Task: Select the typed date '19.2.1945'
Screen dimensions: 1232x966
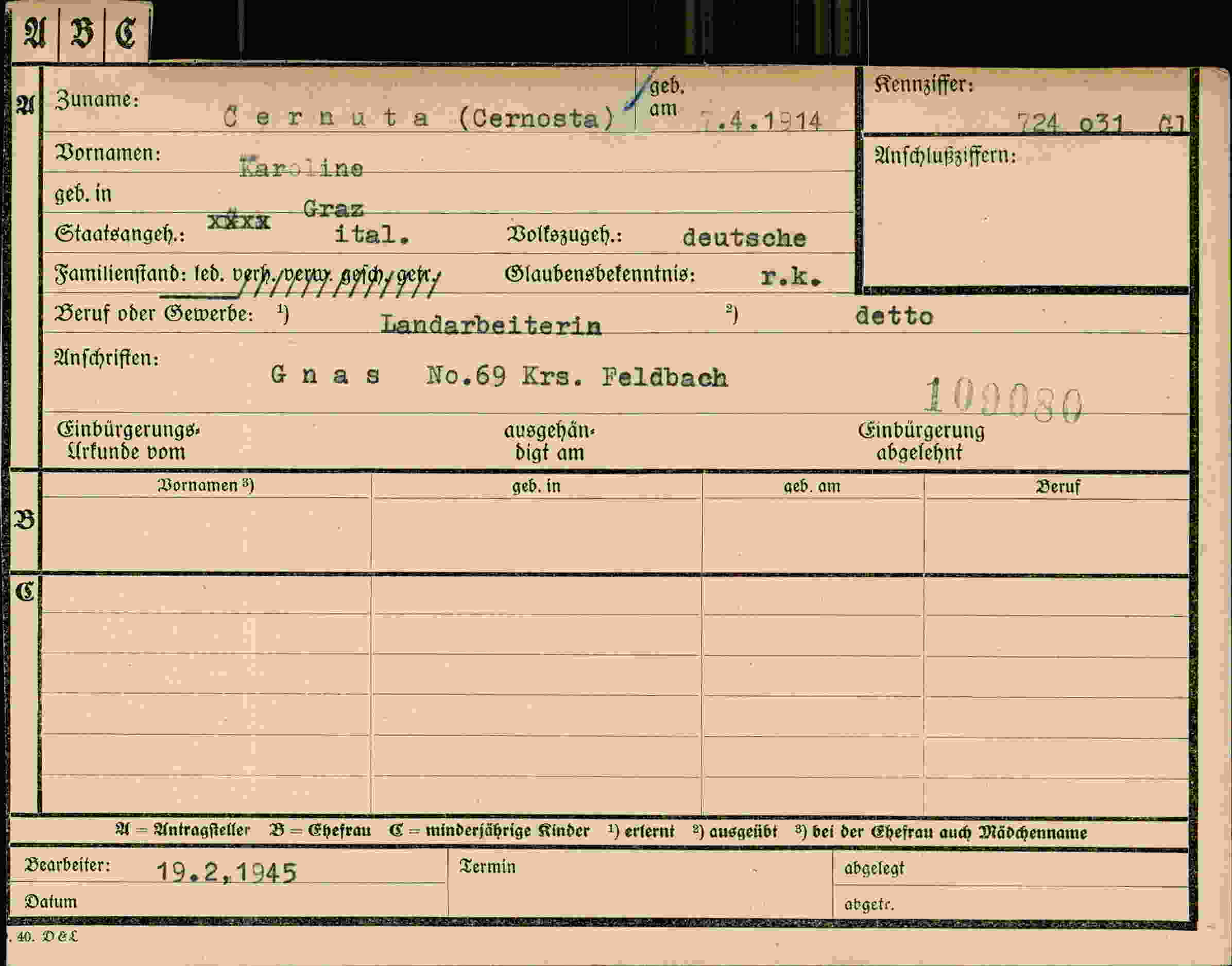Action: click(x=226, y=872)
